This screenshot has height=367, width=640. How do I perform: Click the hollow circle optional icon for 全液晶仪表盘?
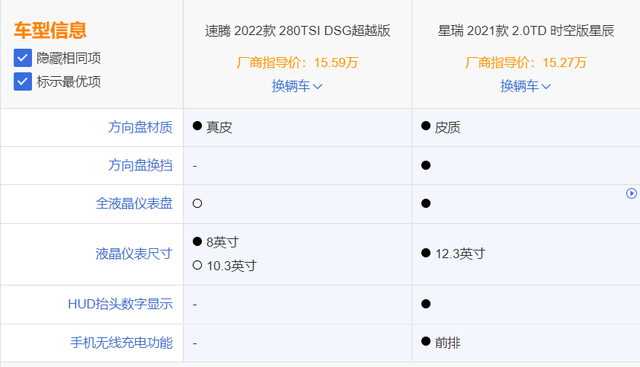197,203
